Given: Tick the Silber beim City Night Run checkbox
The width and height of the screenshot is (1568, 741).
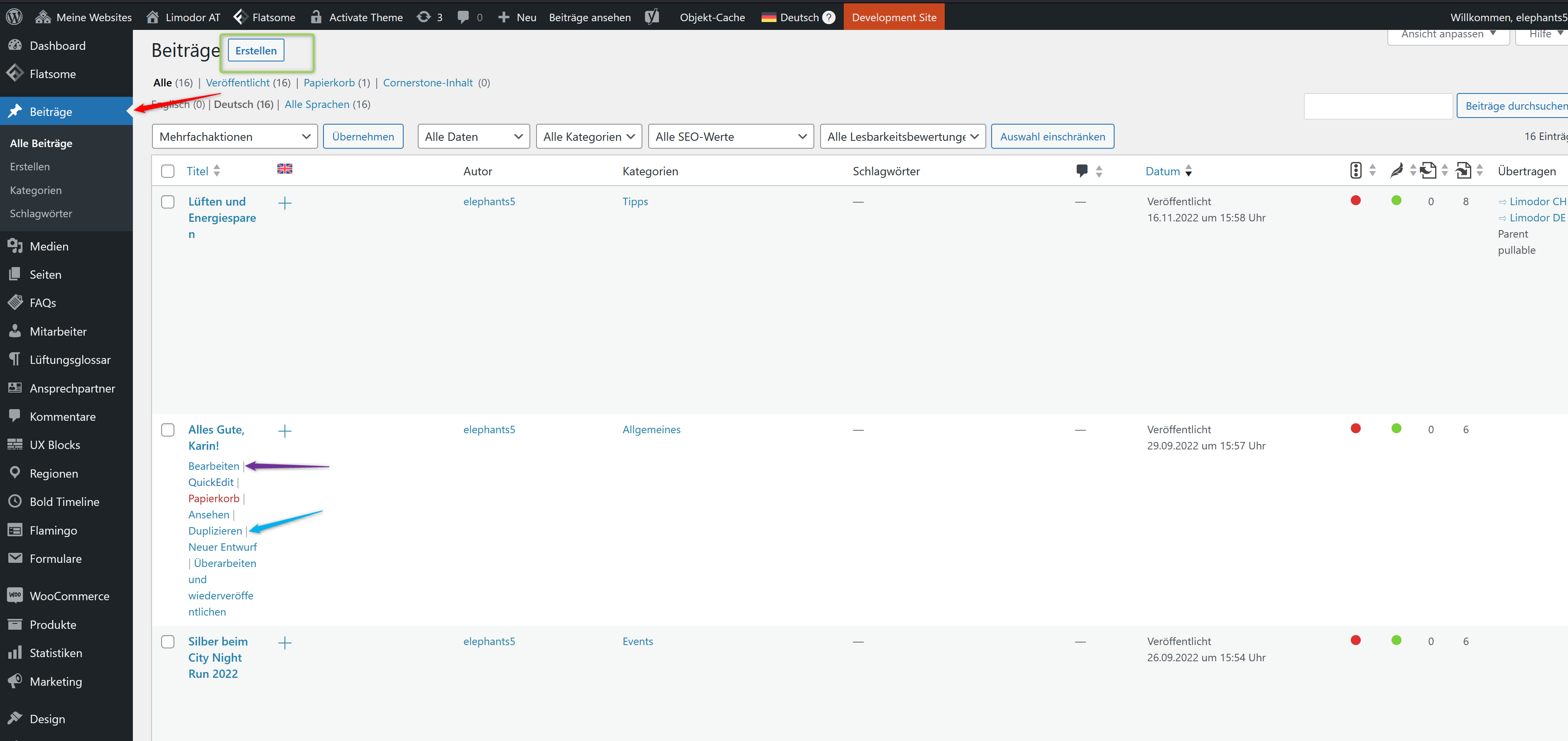Looking at the screenshot, I should pyautogui.click(x=167, y=642).
